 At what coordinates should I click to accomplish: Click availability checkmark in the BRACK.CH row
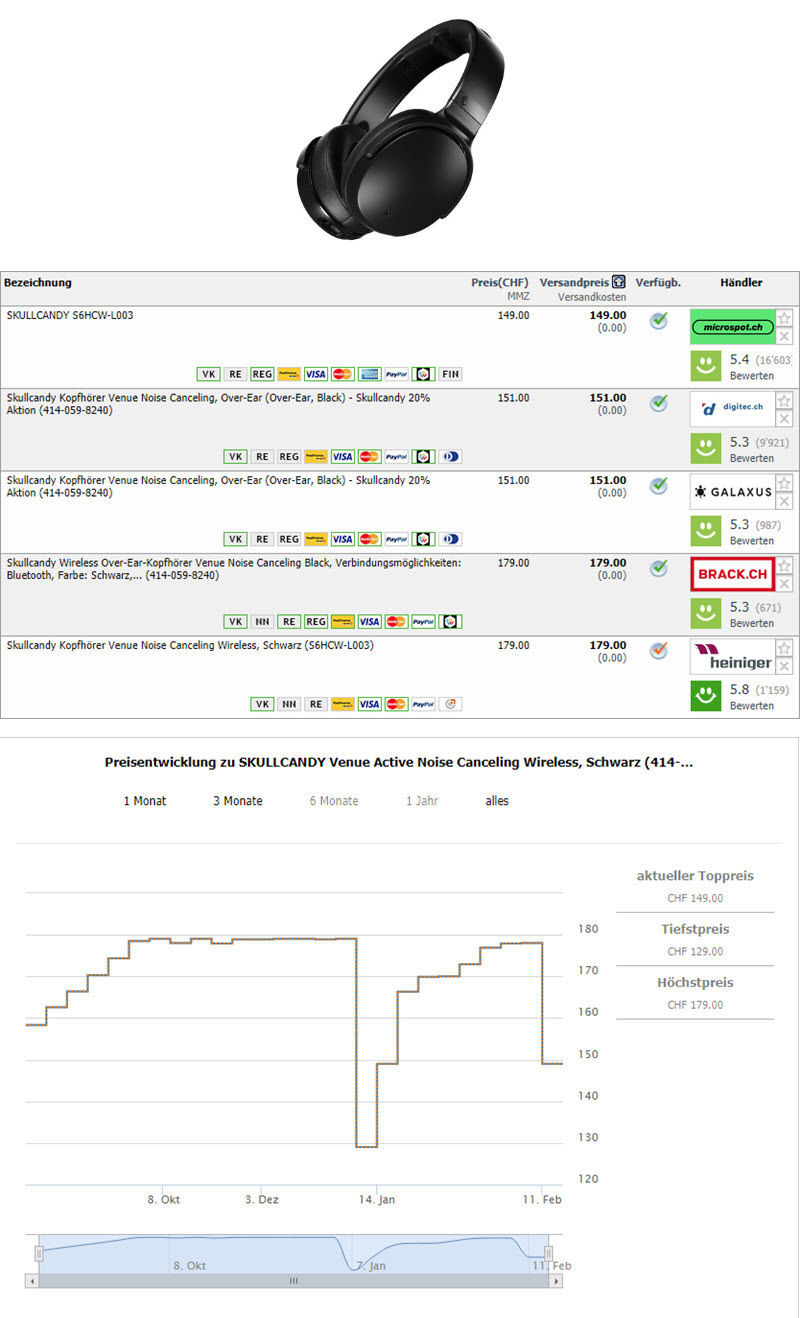click(658, 568)
